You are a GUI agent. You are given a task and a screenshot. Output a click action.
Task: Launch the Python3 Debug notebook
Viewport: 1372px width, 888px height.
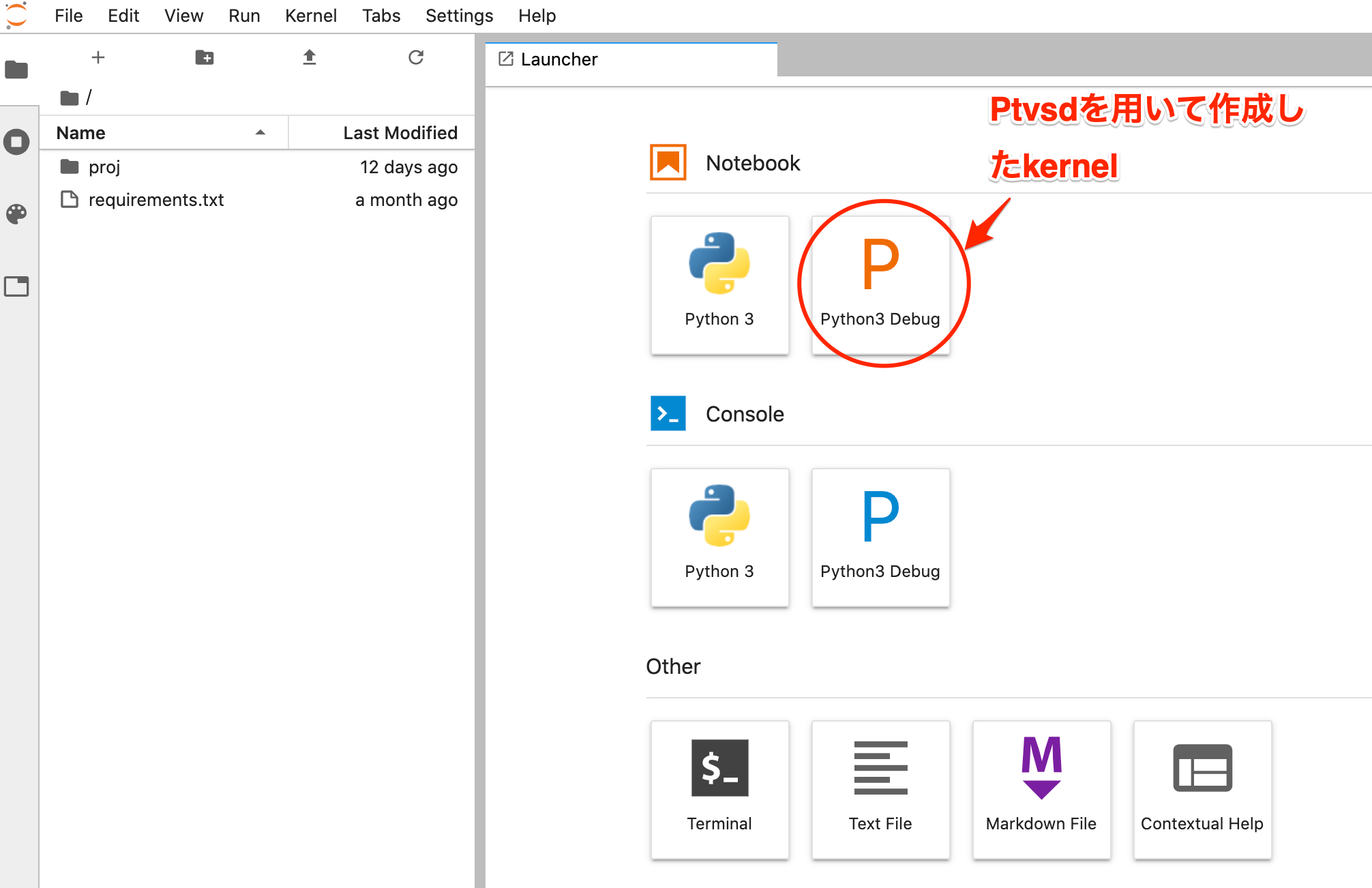click(x=880, y=285)
